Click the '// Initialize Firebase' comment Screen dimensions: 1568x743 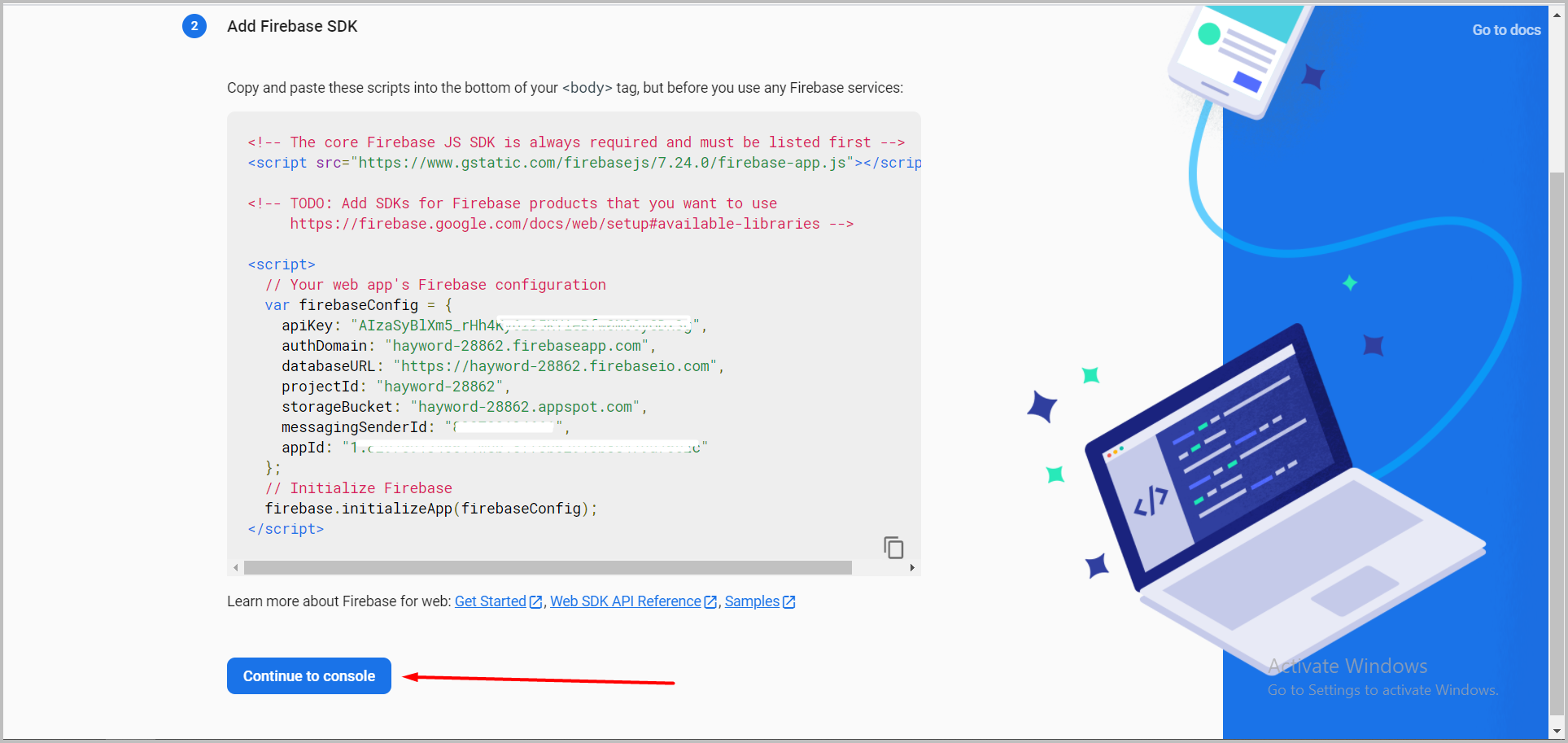pos(358,488)
